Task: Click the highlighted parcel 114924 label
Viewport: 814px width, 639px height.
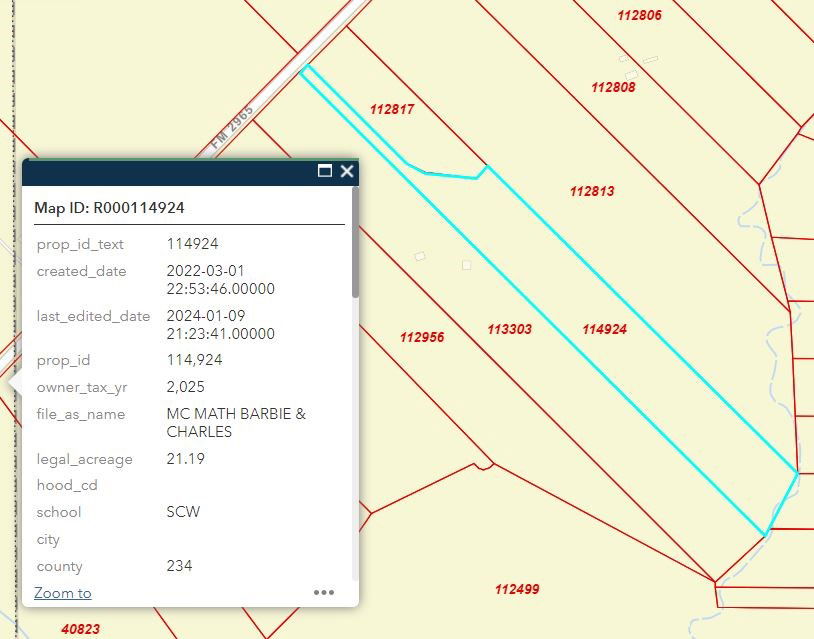Action: [604, 329]
